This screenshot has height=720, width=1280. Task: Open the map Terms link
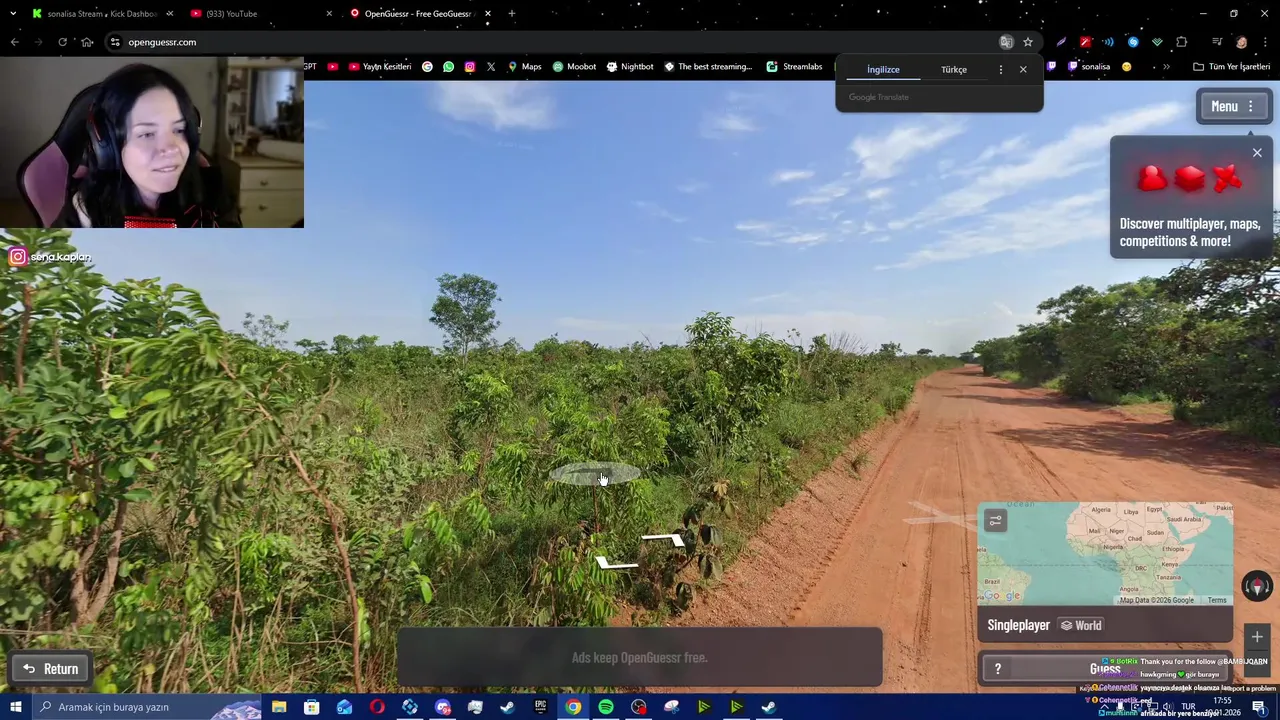1216,600
